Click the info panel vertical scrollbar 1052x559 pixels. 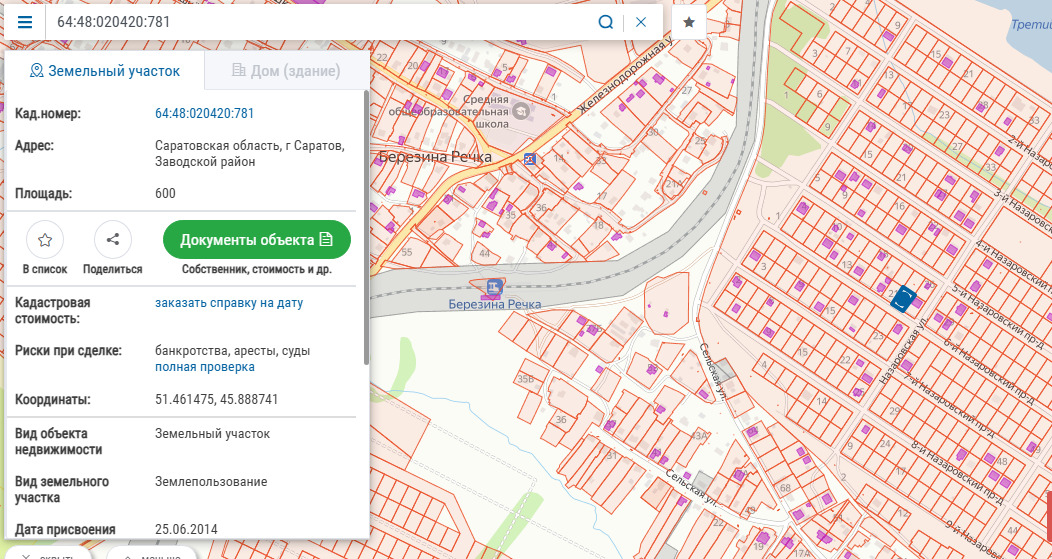(366, 230)
